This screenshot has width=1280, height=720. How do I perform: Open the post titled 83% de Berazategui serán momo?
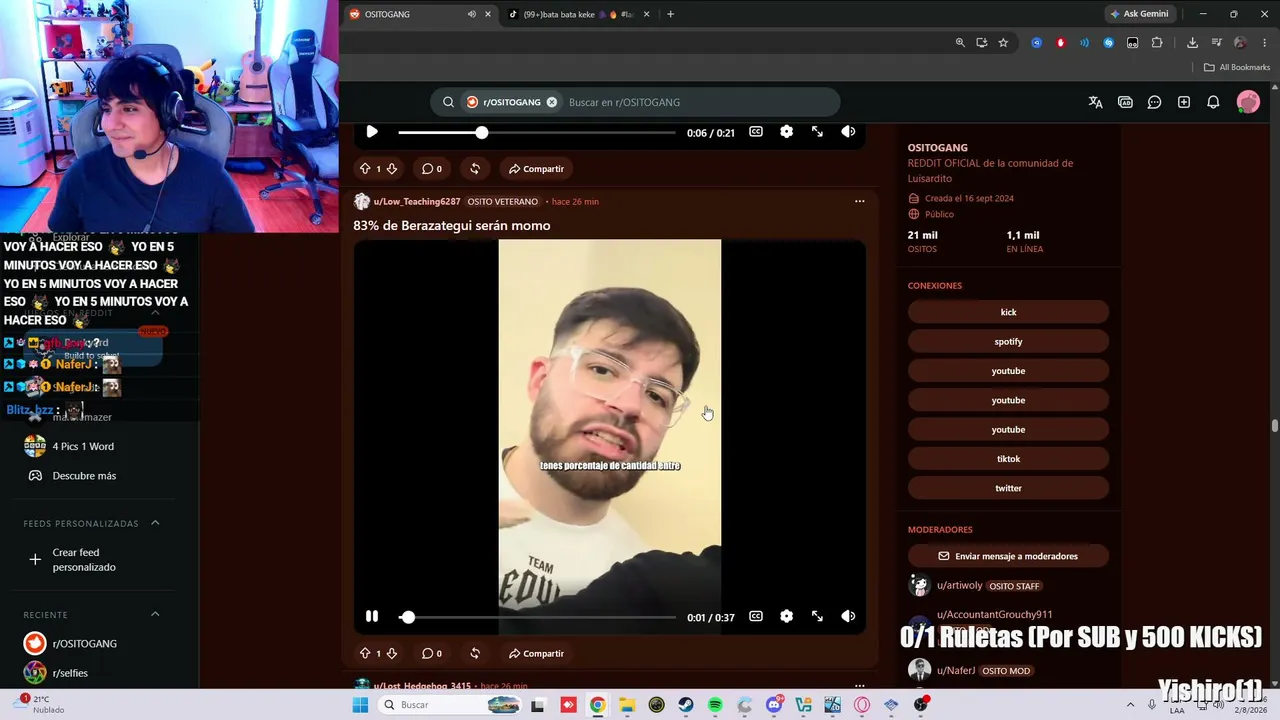click(x=452, y=226)
